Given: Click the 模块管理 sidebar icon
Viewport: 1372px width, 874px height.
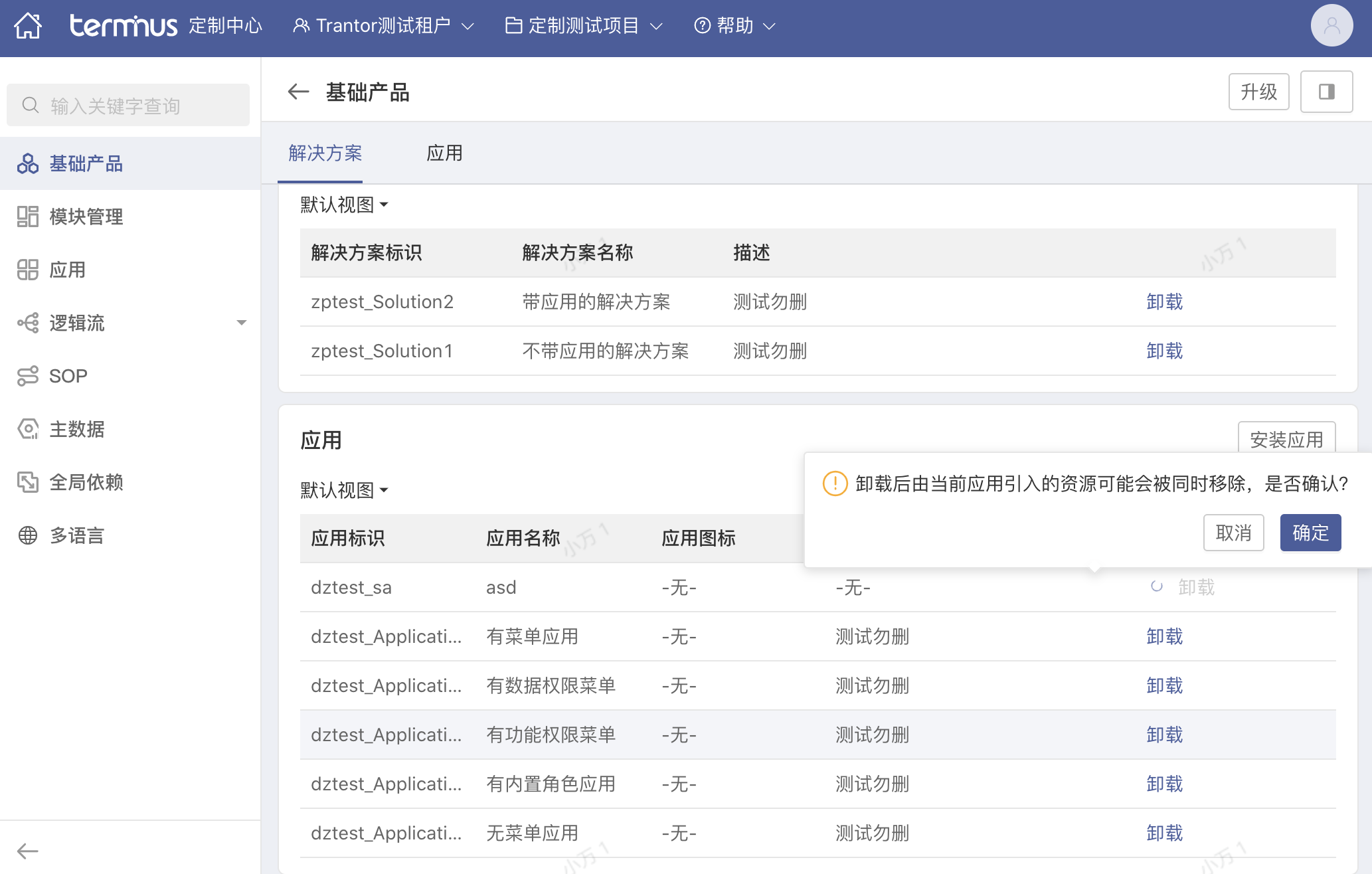Looking at the screenshot, I should click(x=27, y=217).
